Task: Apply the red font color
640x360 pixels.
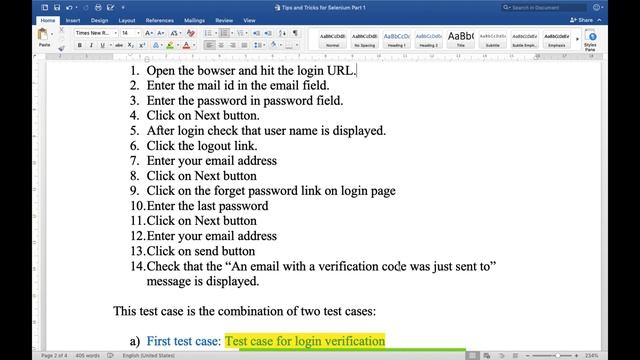Action: [186, 45]
